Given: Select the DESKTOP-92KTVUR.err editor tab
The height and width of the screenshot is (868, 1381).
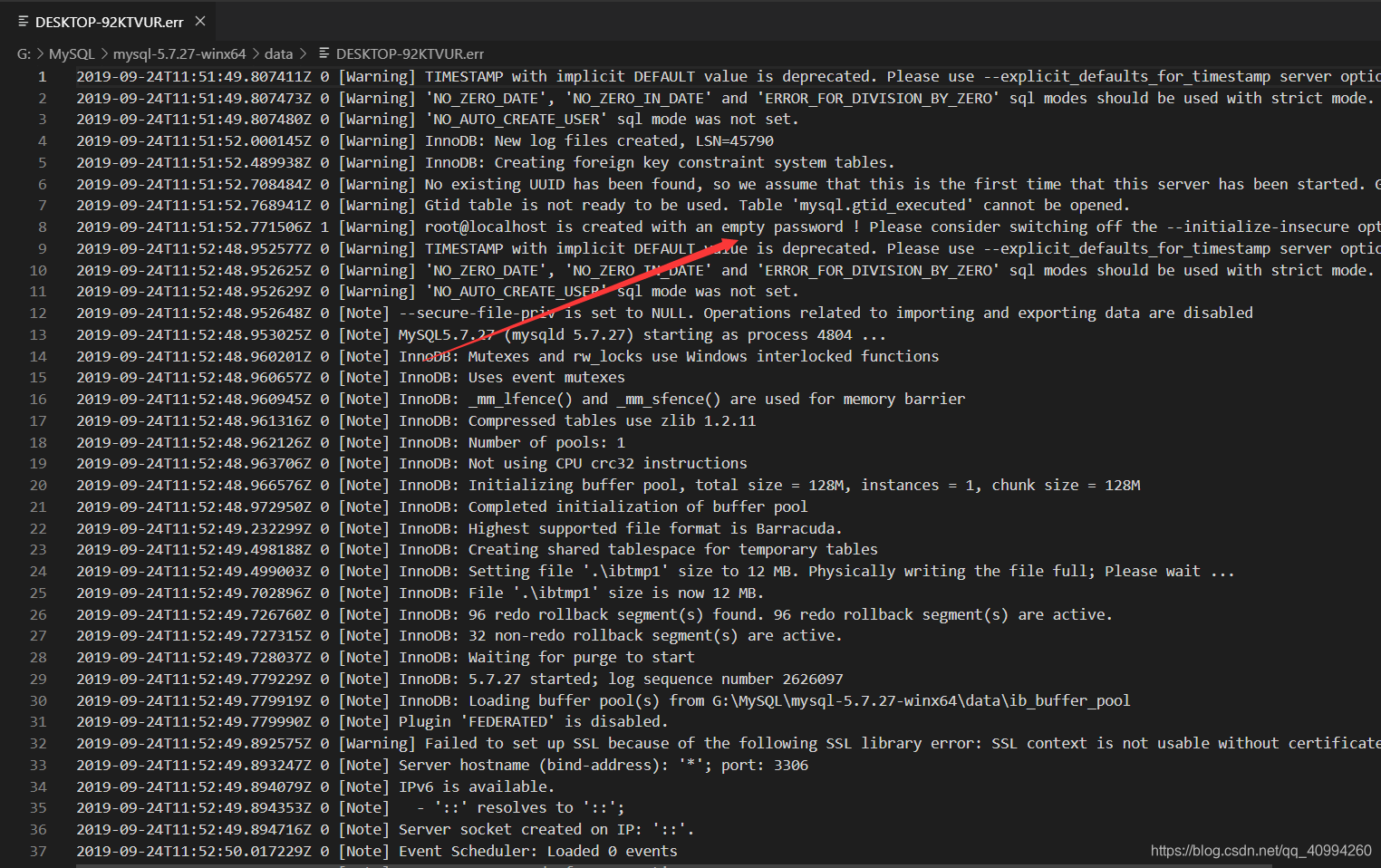Looking at the screenshot, I should click(x=109, y=22).
